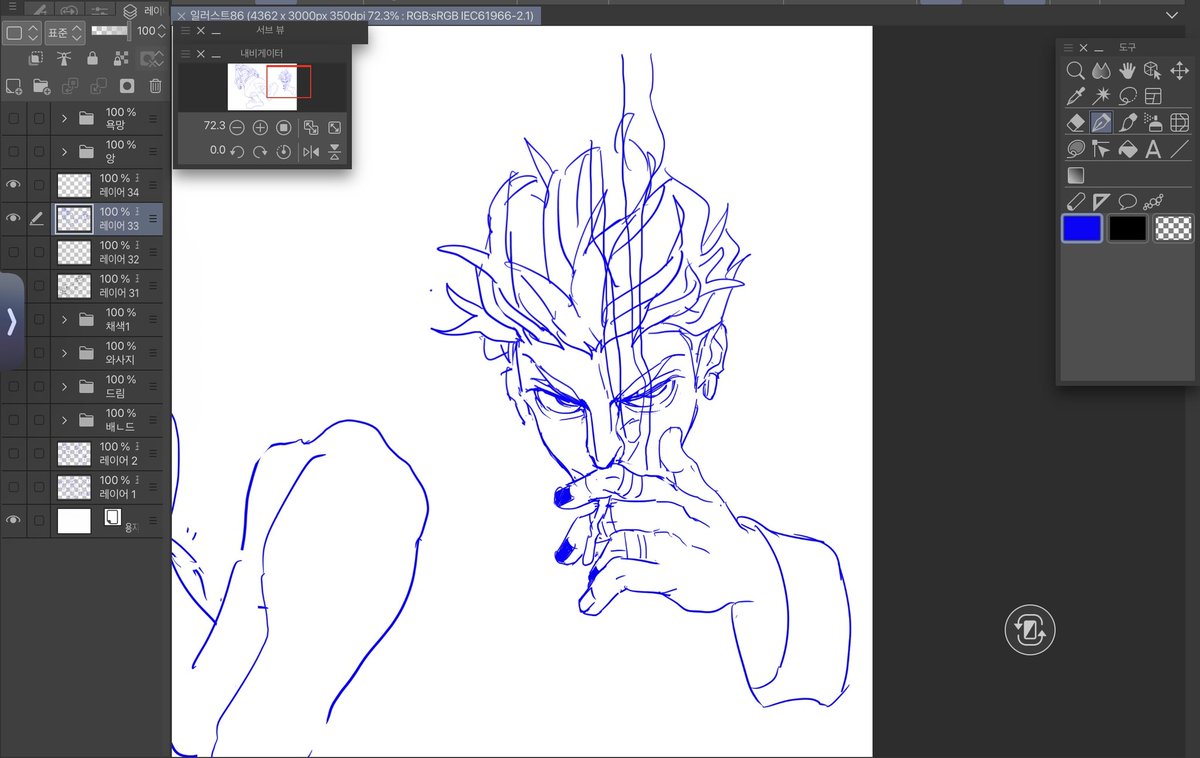Image resolution: width=1200 pixels, height=758 pixels.
Task: Open the 도구 tool palette menu
Action: tap(1069, 47)
